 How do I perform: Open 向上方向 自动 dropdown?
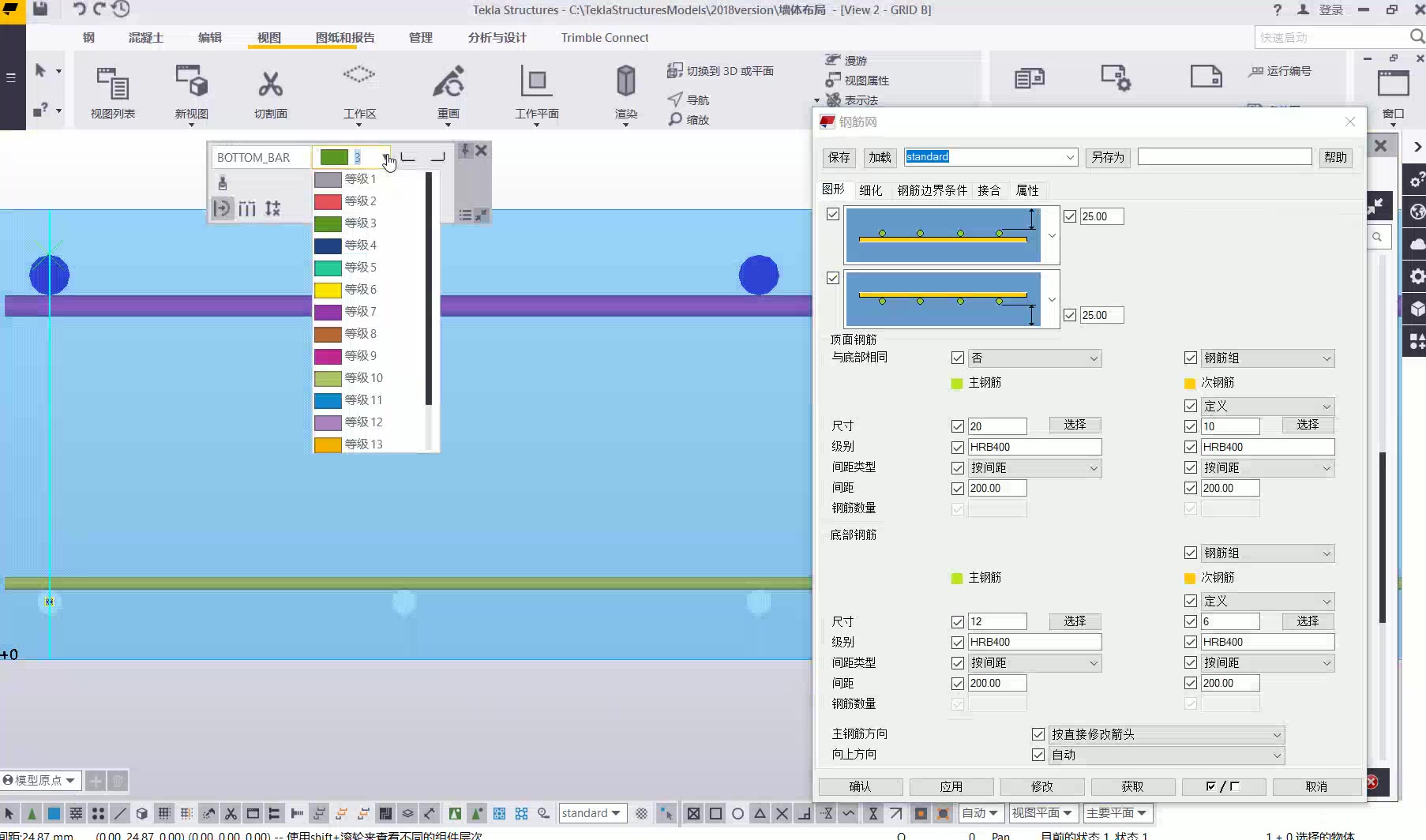(x=1166, y=756)
